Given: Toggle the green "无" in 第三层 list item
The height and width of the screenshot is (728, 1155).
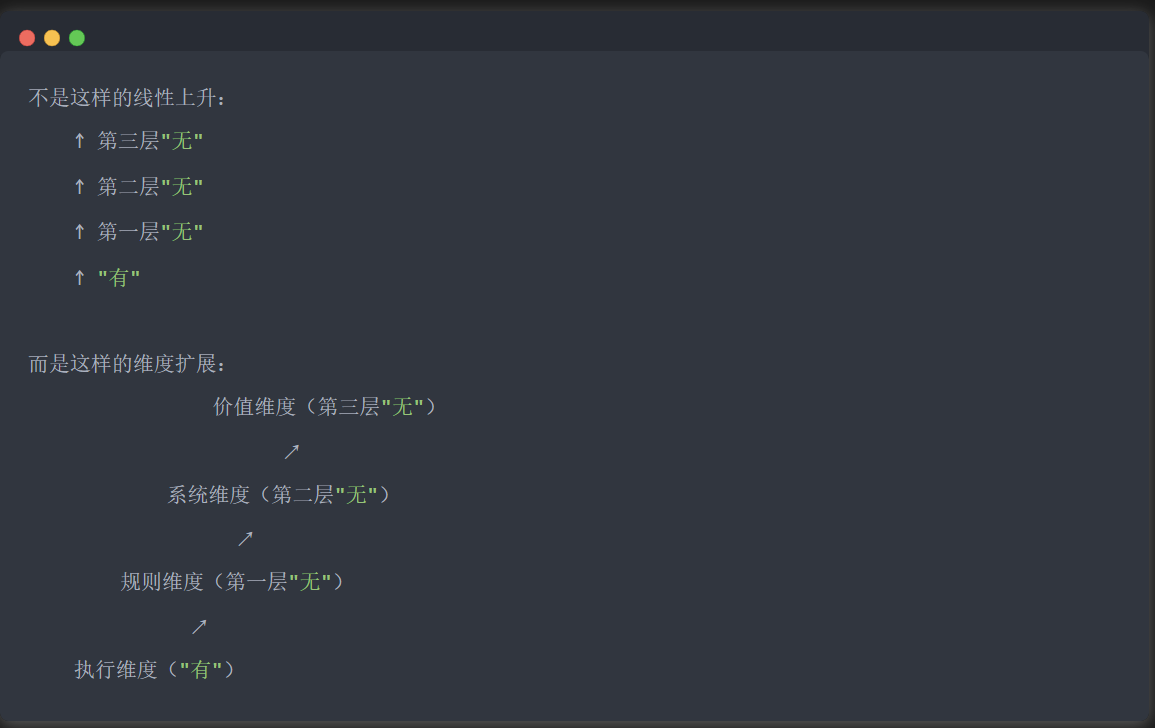Looking at the screenshot, I should (181, 140).
